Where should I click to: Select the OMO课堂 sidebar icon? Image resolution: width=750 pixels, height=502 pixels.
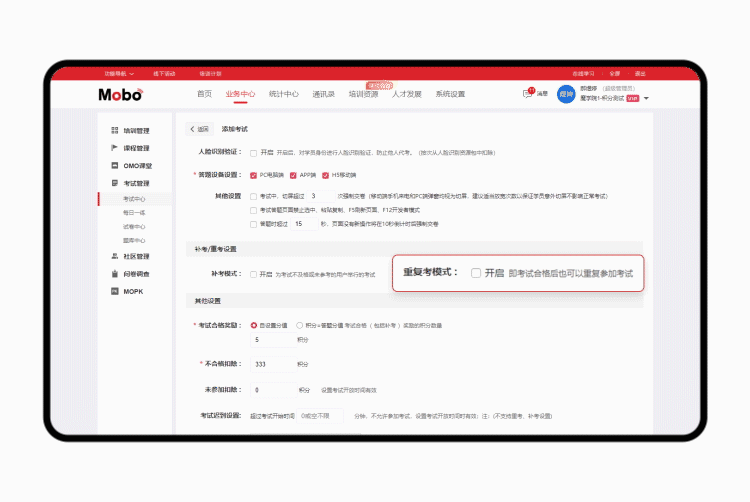pyautogui.click(x=115, y=165)
